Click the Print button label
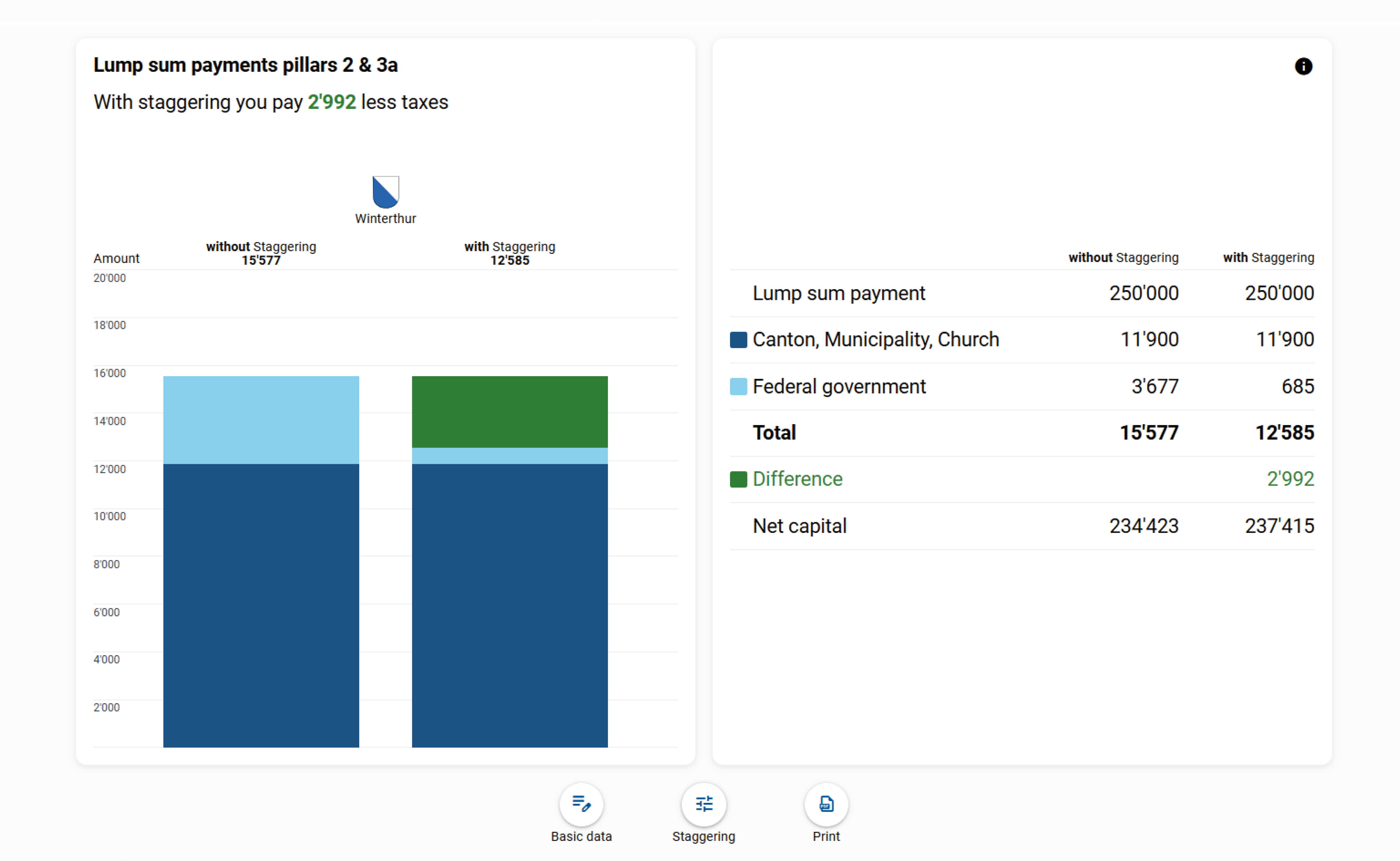Image resolution: width=1400 pixels, height=861 pixels. click(x=826, y=836)
